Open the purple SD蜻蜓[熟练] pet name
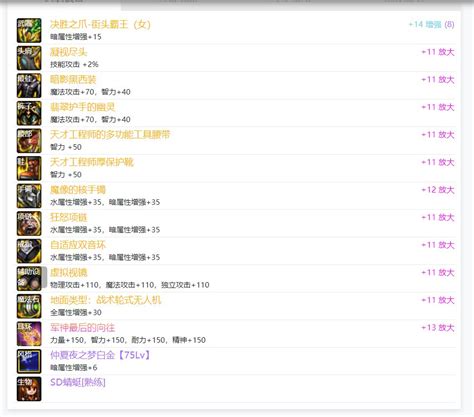Viewport: 474px width, 417px height. (78, 382)
